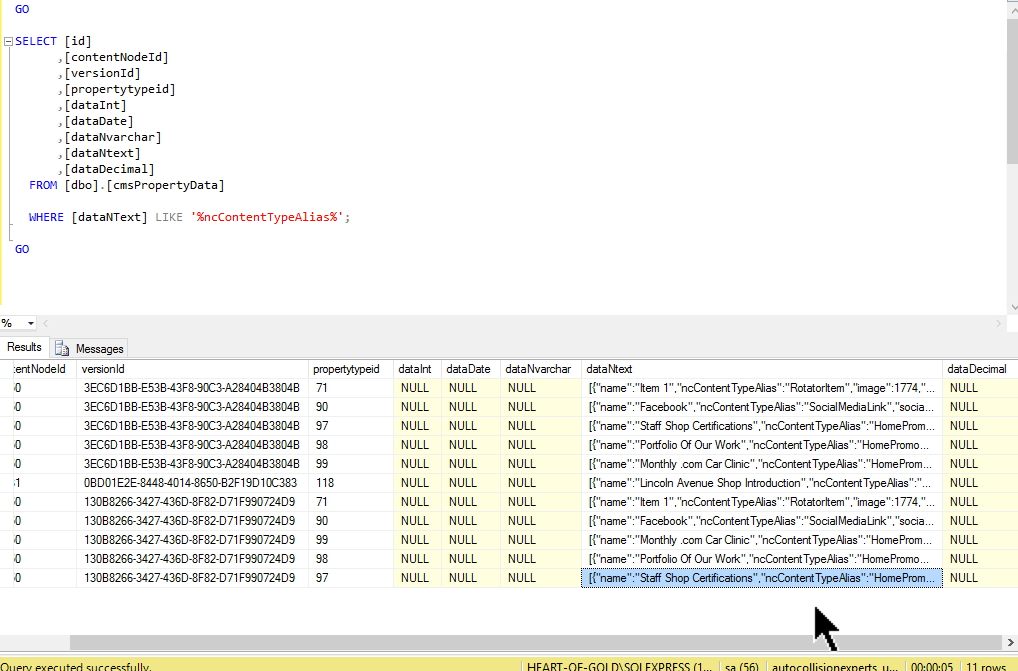Select the Results tab
The image size is (1018, 671).
(24, 347)
